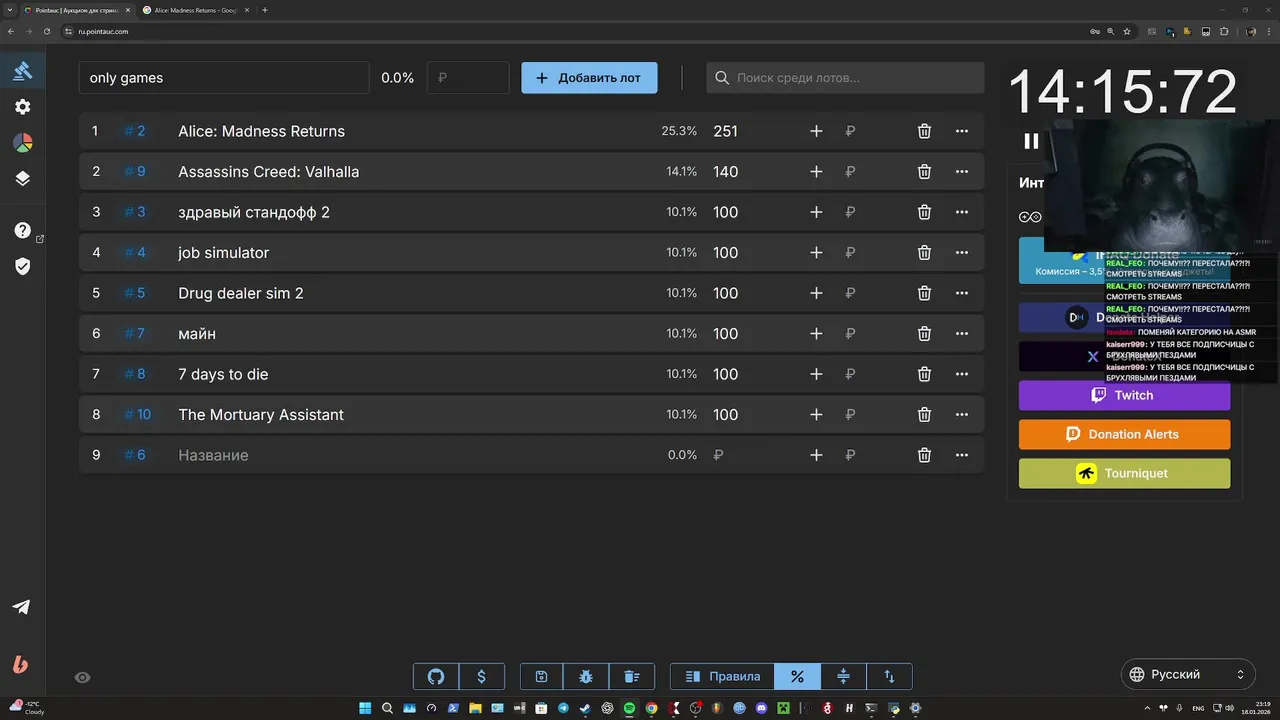Open GitHub link in bottom toolbar

(436, 676)
